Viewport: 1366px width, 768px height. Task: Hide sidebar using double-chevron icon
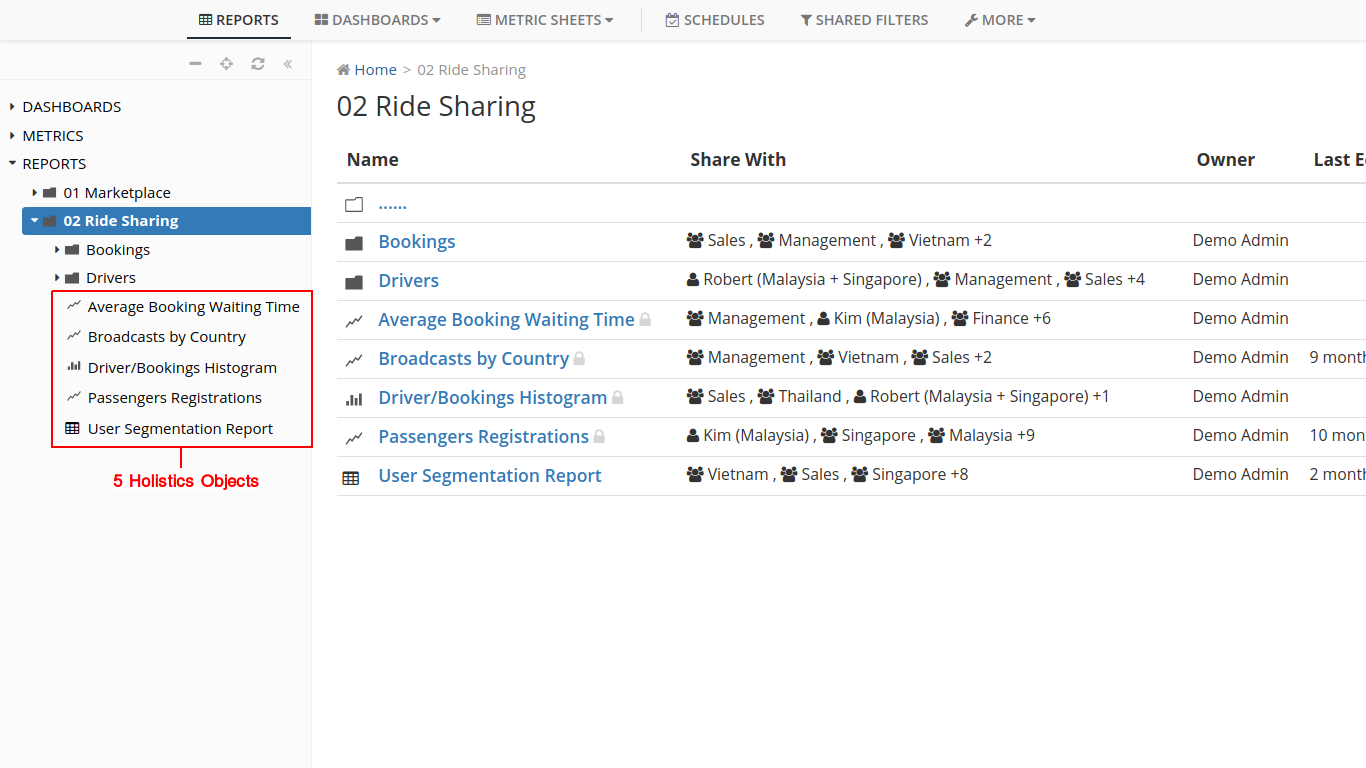(x=288, y=64)
